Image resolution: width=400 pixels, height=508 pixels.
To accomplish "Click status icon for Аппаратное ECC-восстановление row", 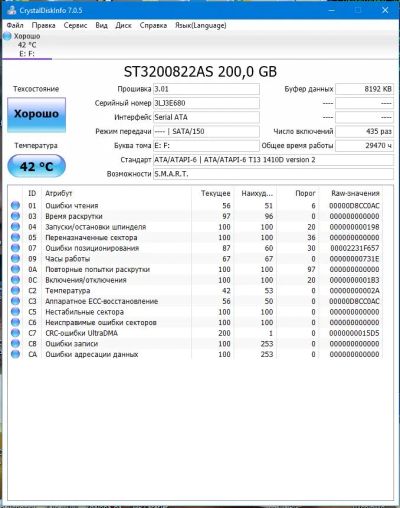I will pos(15,301).
